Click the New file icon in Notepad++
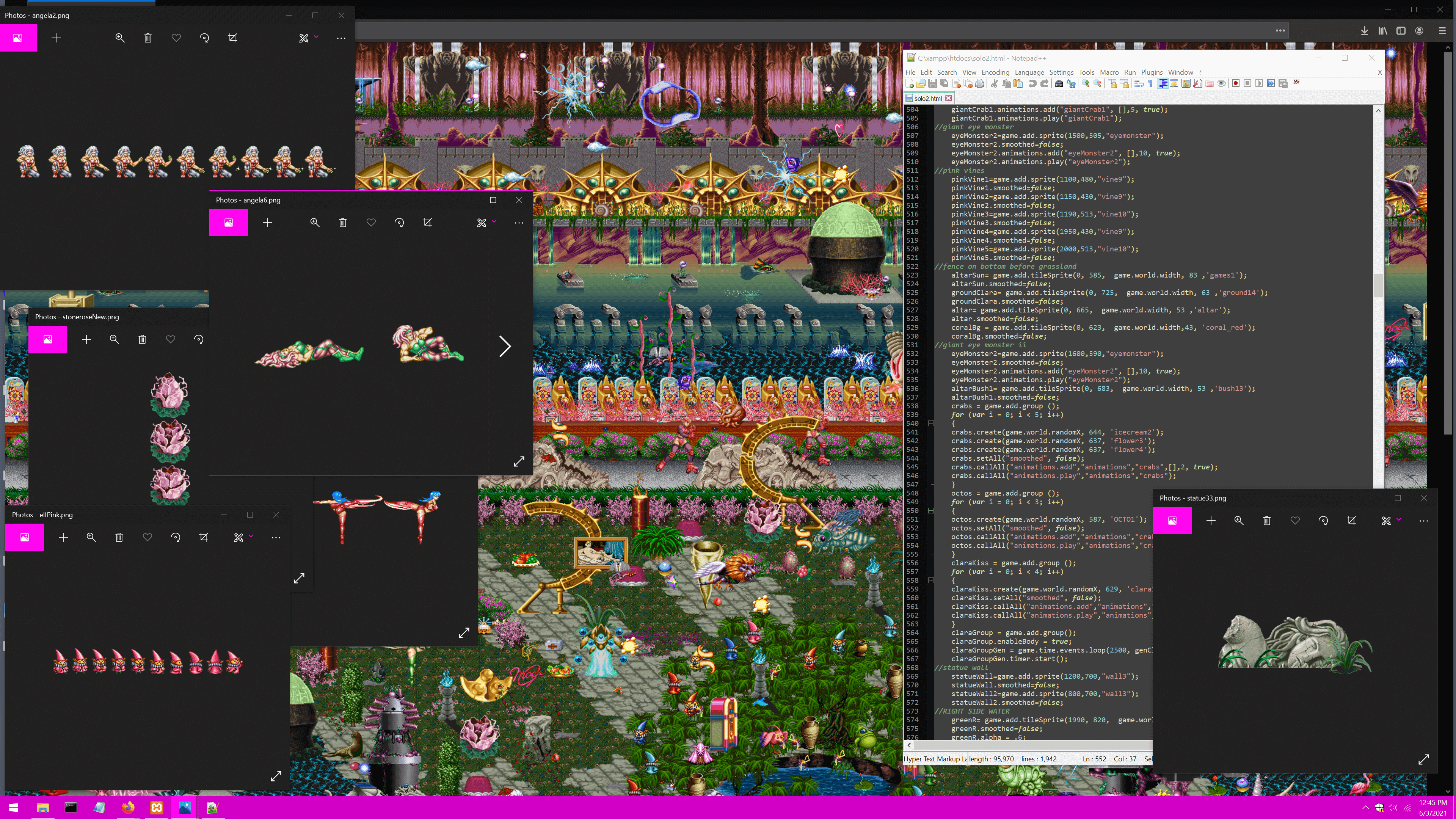 [x=910, y=84]
